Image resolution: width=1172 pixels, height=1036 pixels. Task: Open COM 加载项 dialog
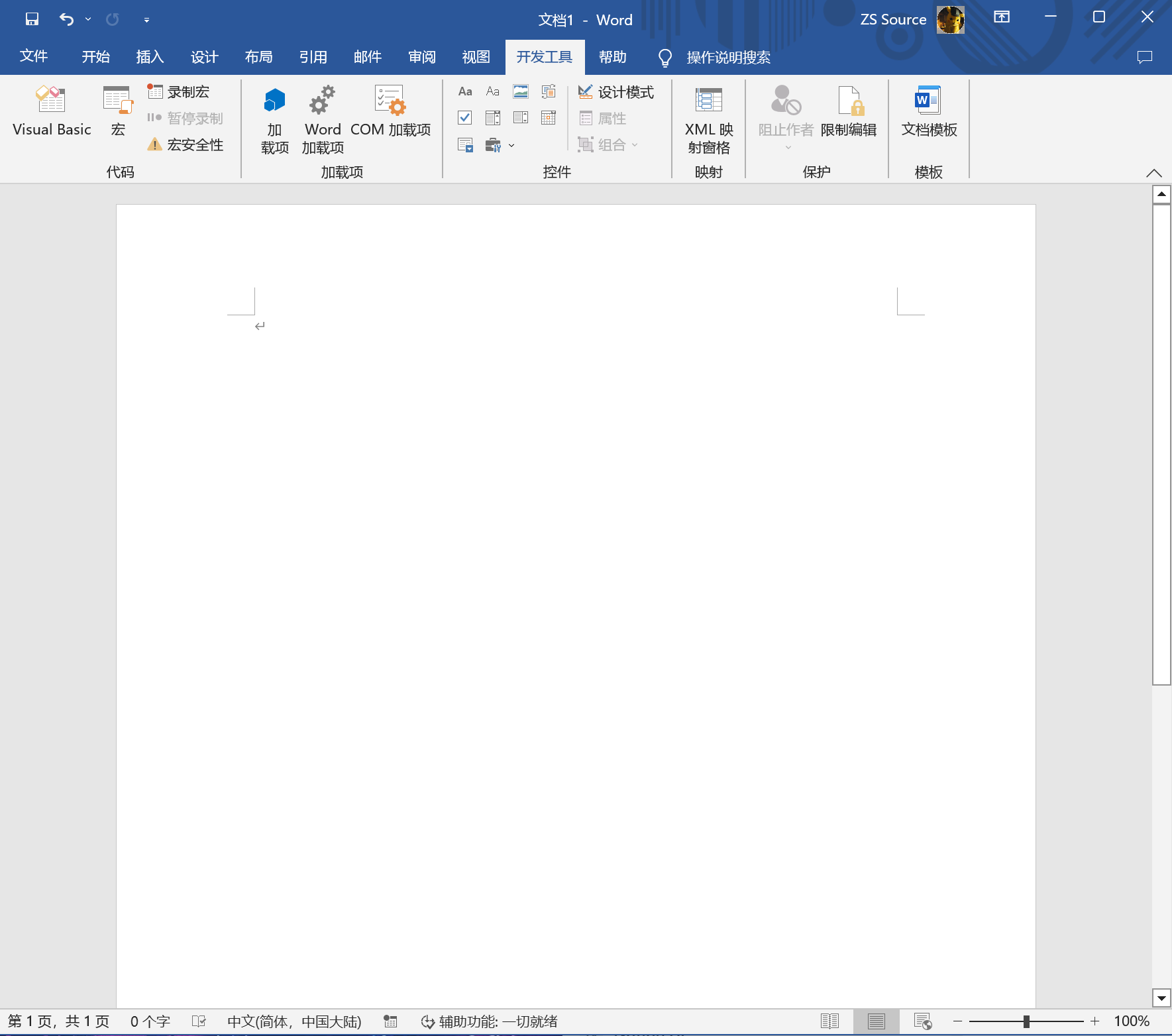(390, 111)
